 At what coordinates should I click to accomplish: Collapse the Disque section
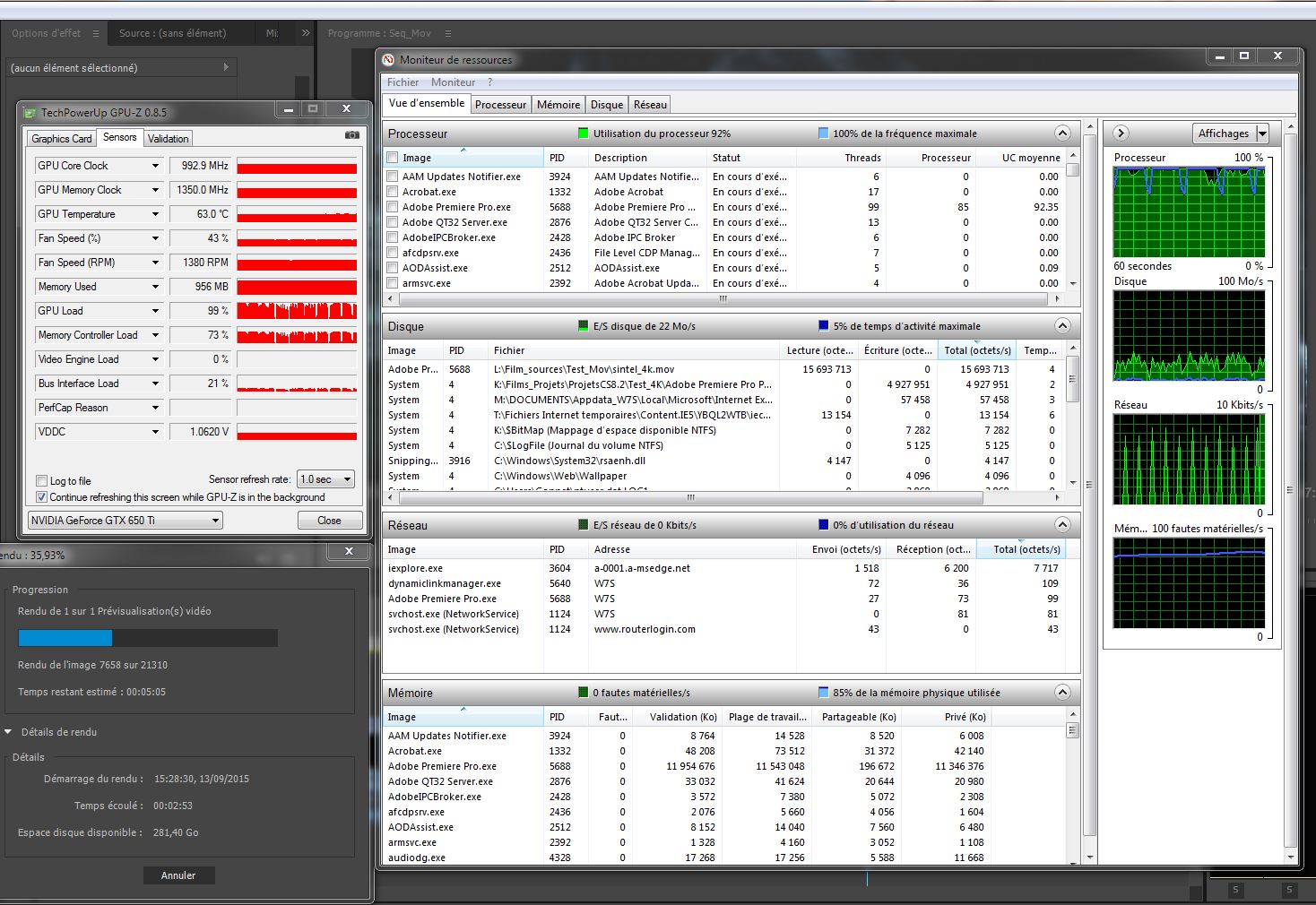[1062, 326]
